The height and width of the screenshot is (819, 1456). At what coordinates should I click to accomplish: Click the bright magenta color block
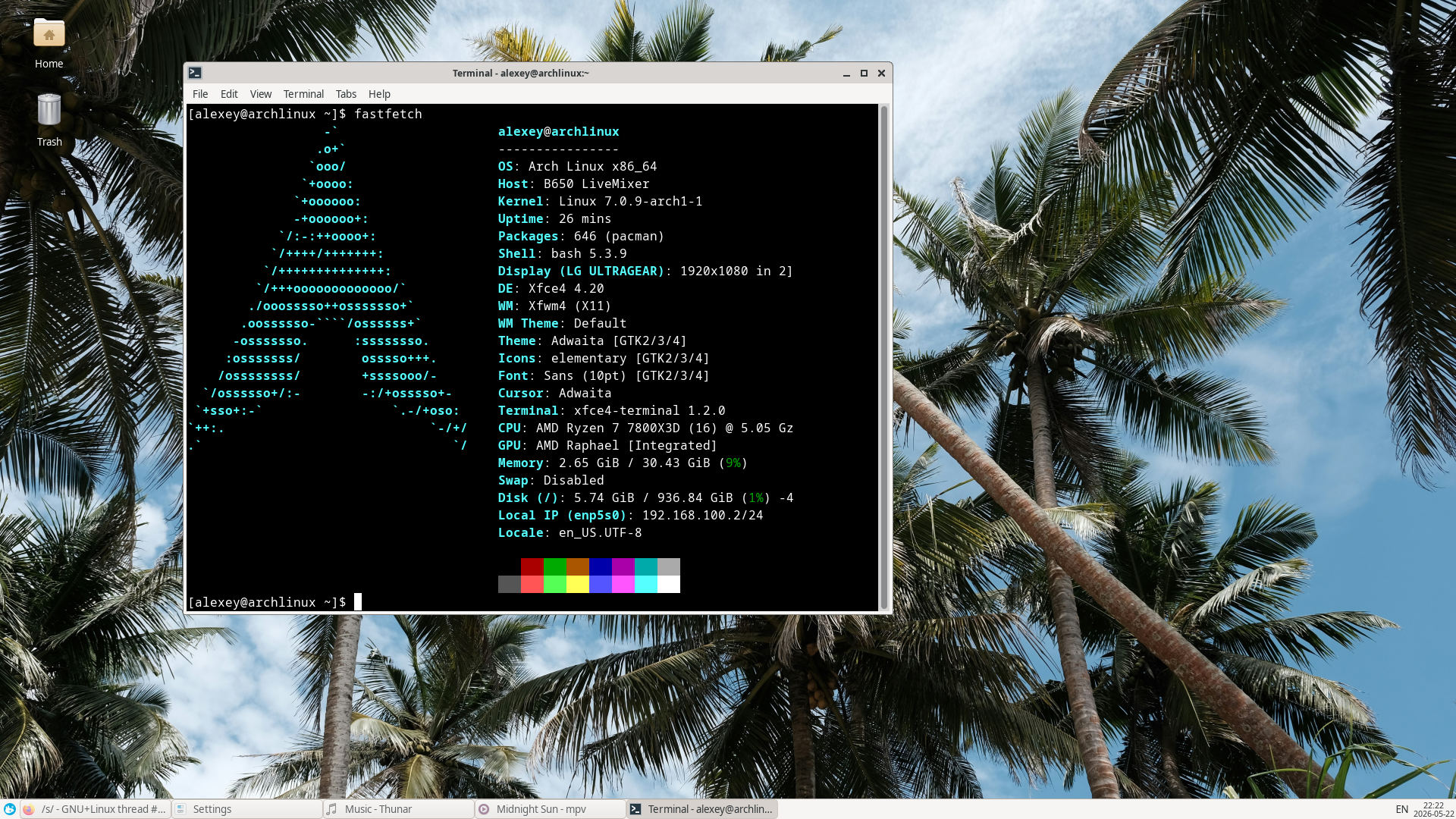[x=623, y=584]
